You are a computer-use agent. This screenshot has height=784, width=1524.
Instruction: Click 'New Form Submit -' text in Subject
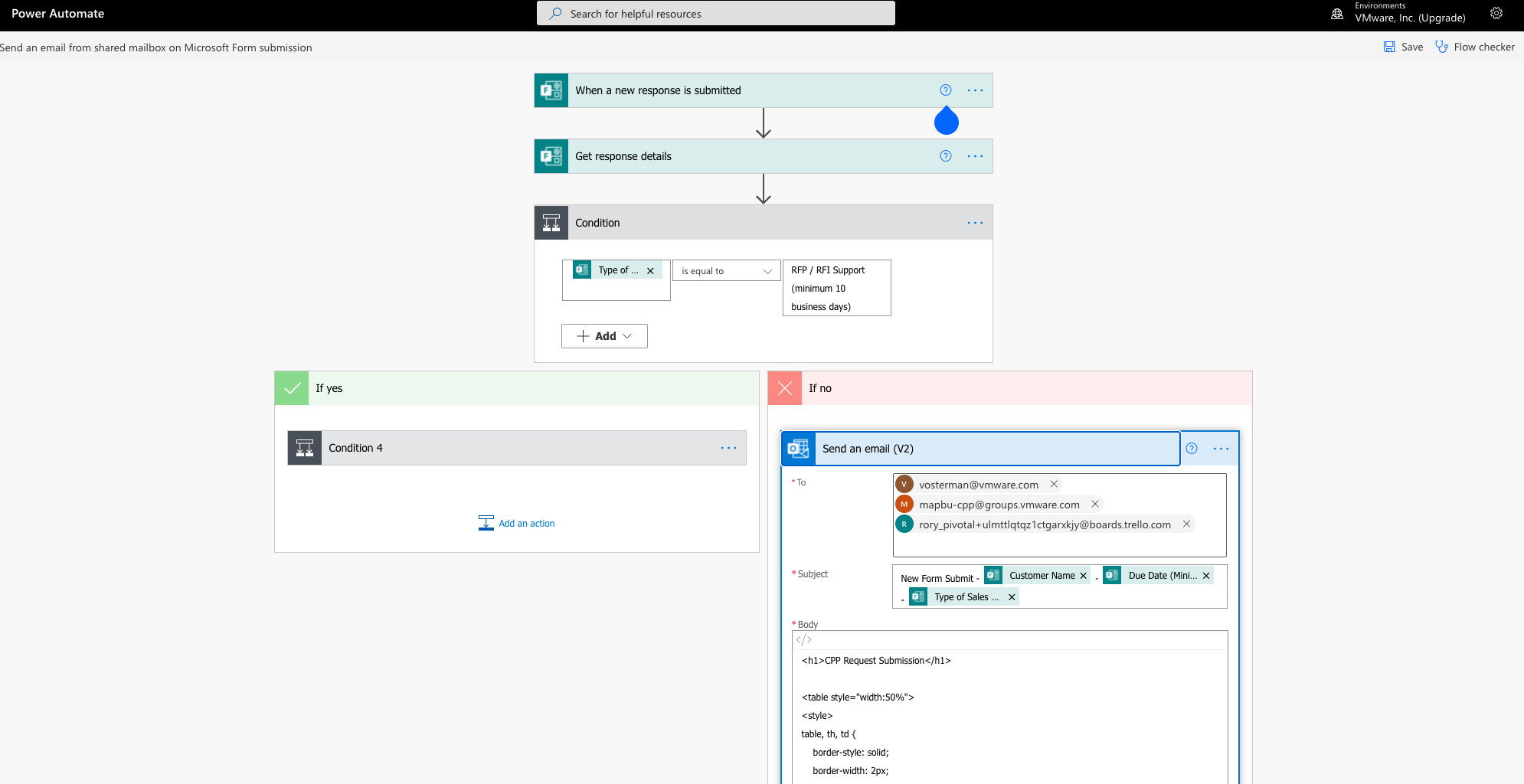940,579
